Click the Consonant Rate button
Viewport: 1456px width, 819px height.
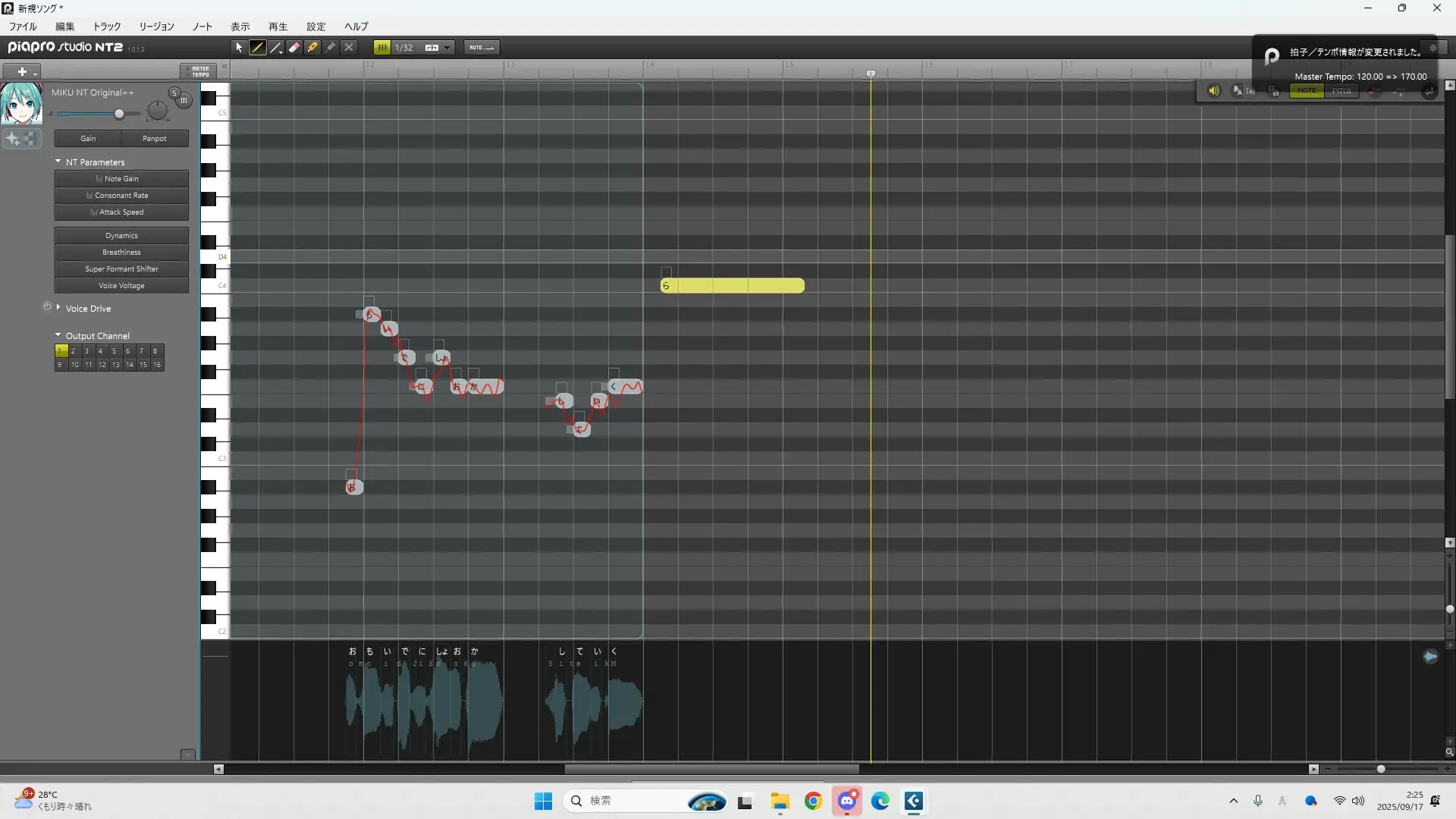click(121, 195)
